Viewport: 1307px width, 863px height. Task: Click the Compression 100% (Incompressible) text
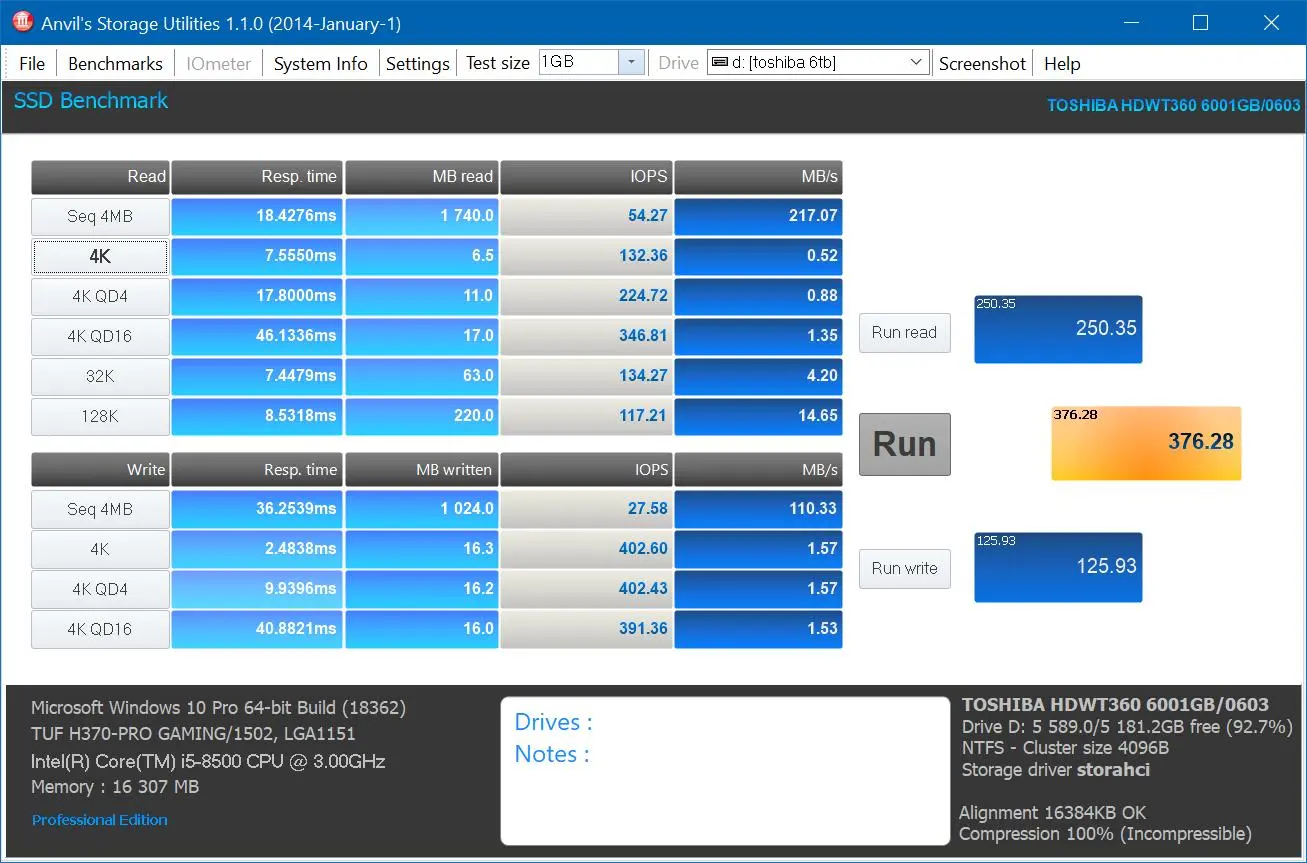click(1105, 834)
